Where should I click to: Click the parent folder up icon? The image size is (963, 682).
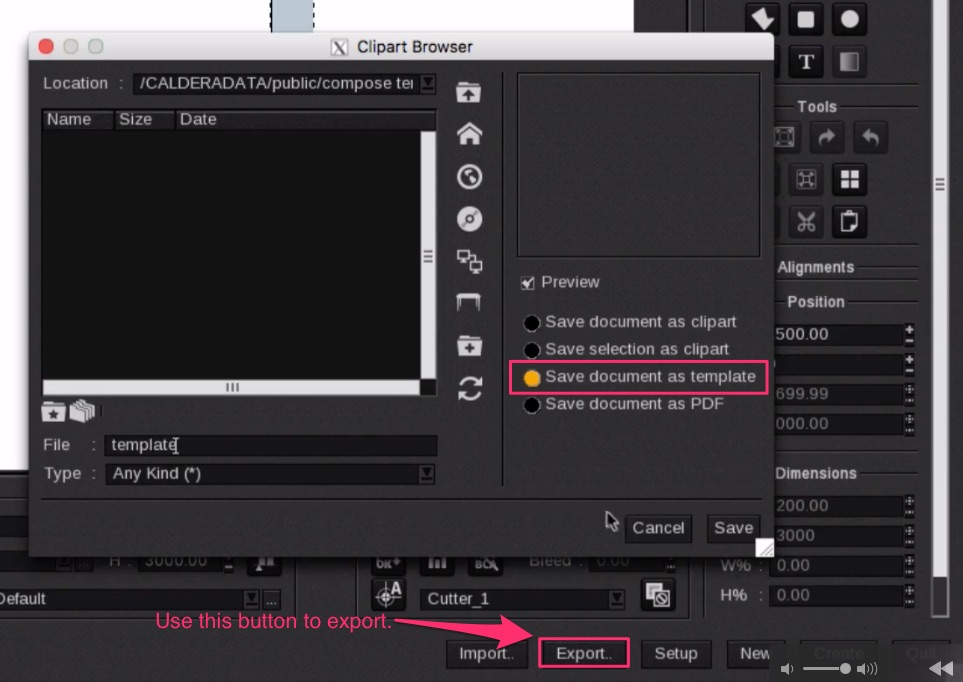[469, 92]
